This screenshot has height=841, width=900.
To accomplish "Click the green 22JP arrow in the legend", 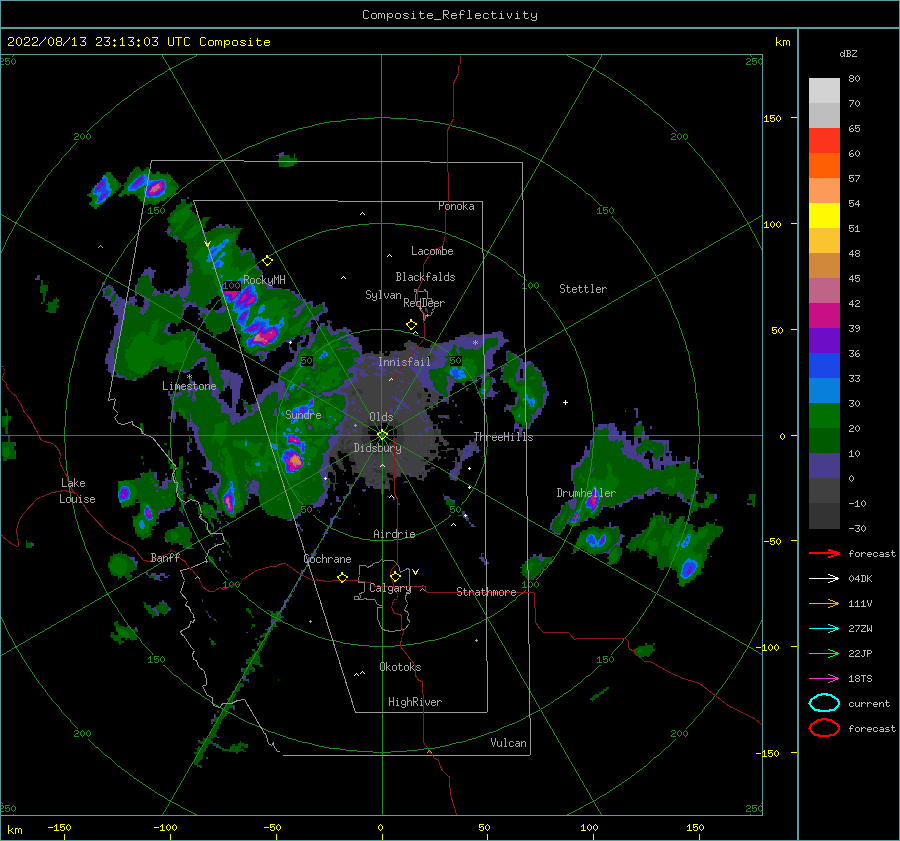I will click(x=824, y=653).
